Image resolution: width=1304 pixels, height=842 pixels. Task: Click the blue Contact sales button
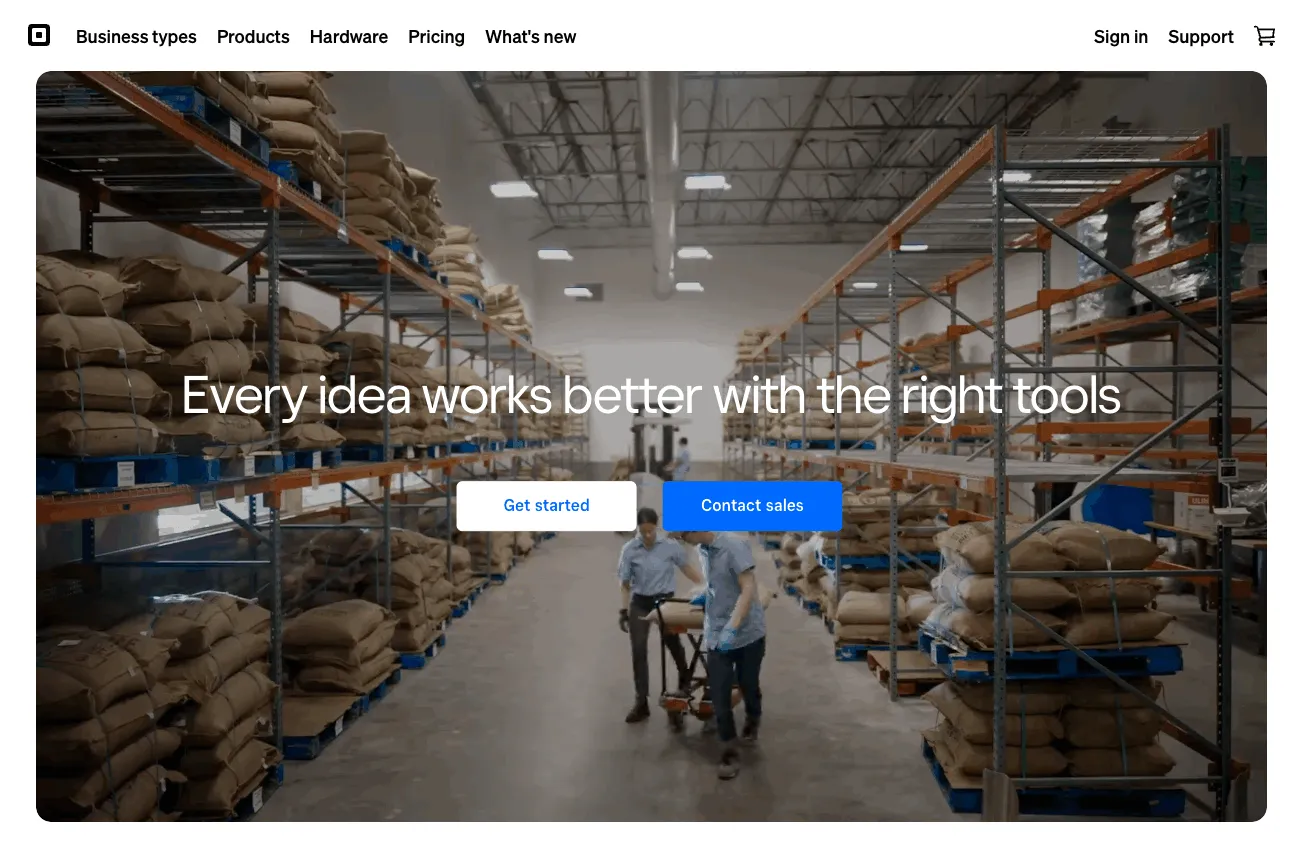(752, 506)
